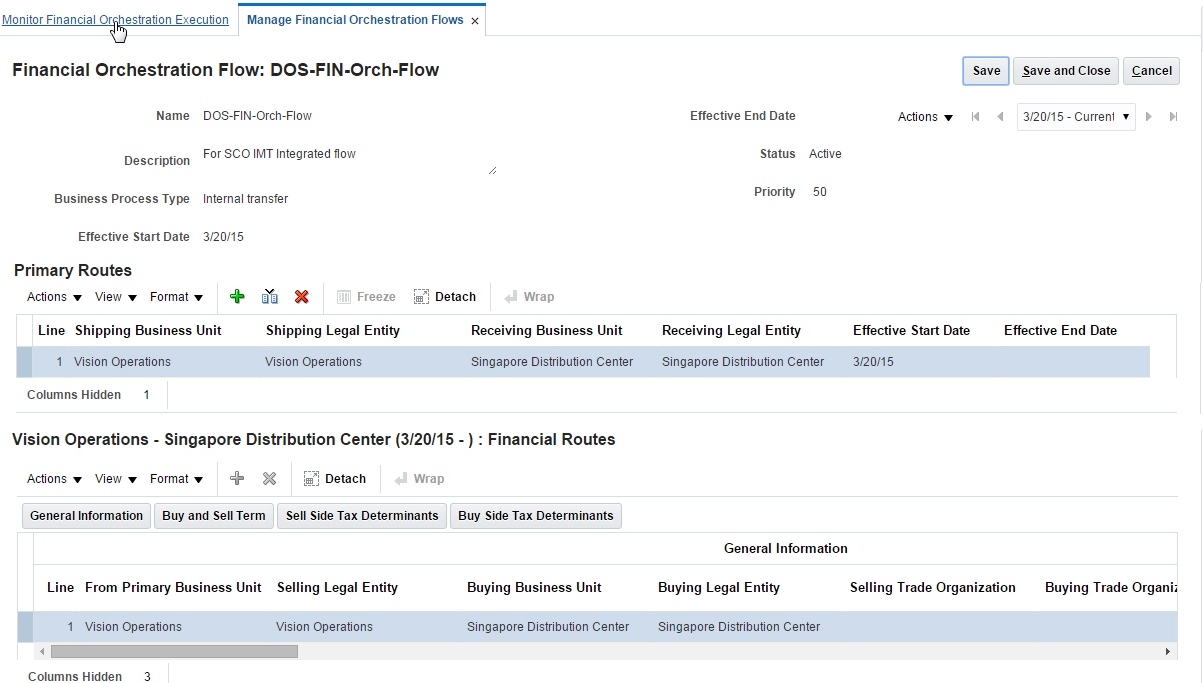The width and height of the screenshot is (1203, 683).
Task: Click the previous record arrow icon
Action: coord(1000,116)
